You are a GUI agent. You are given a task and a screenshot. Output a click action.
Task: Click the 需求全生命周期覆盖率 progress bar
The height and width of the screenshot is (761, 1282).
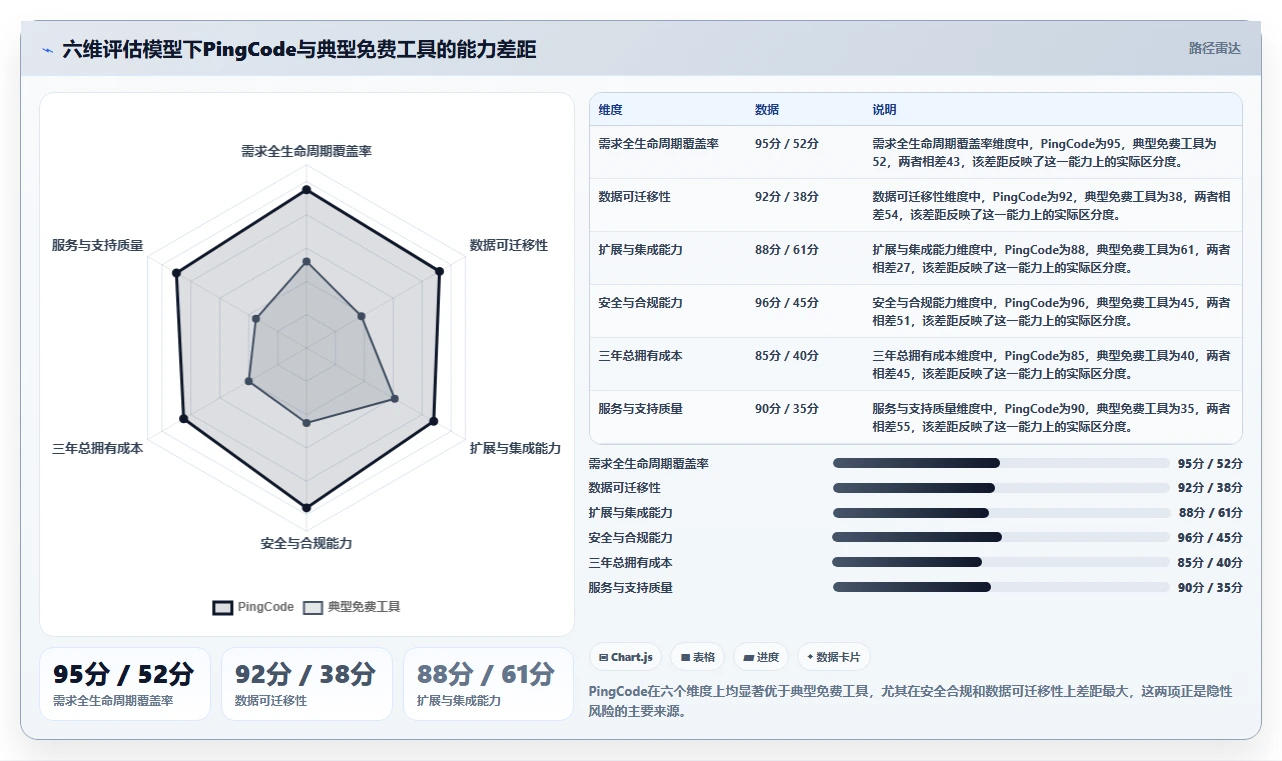(1001, 463)
